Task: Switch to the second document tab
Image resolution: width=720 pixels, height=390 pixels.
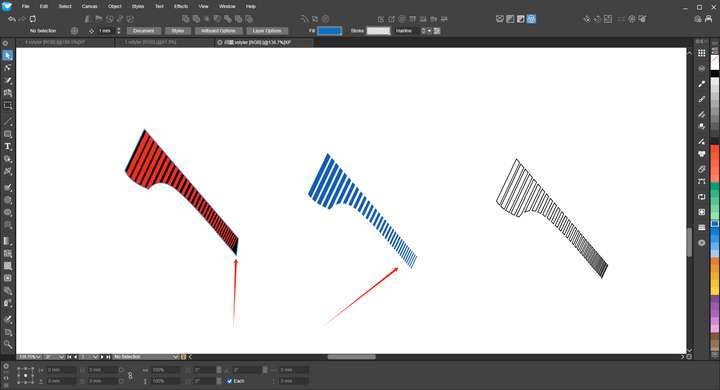Action: pos(164,42)
